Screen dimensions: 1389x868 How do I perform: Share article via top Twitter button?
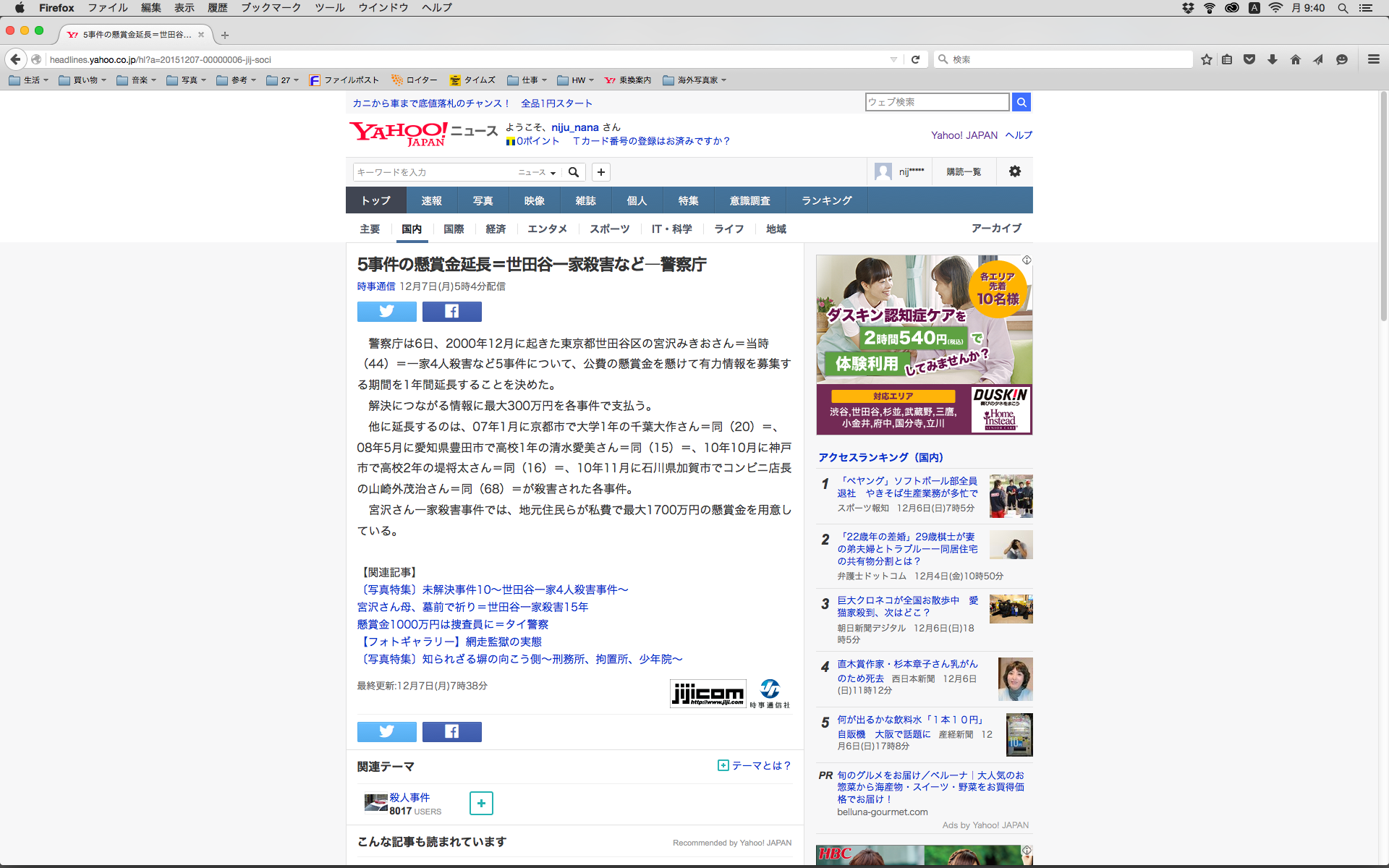click(x=386, y=312)
